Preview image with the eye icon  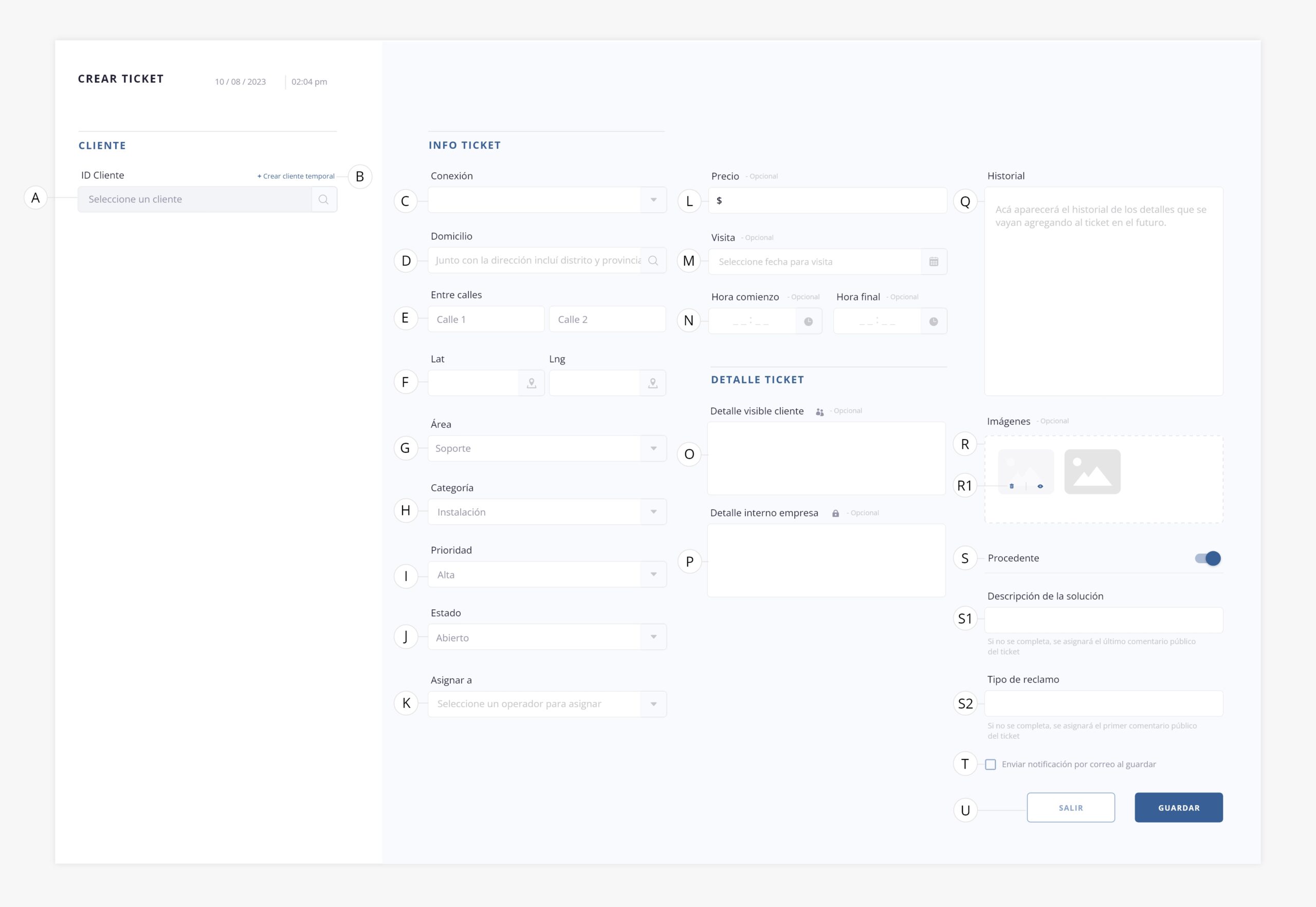pyautogui.click(x=1040, y=486)
